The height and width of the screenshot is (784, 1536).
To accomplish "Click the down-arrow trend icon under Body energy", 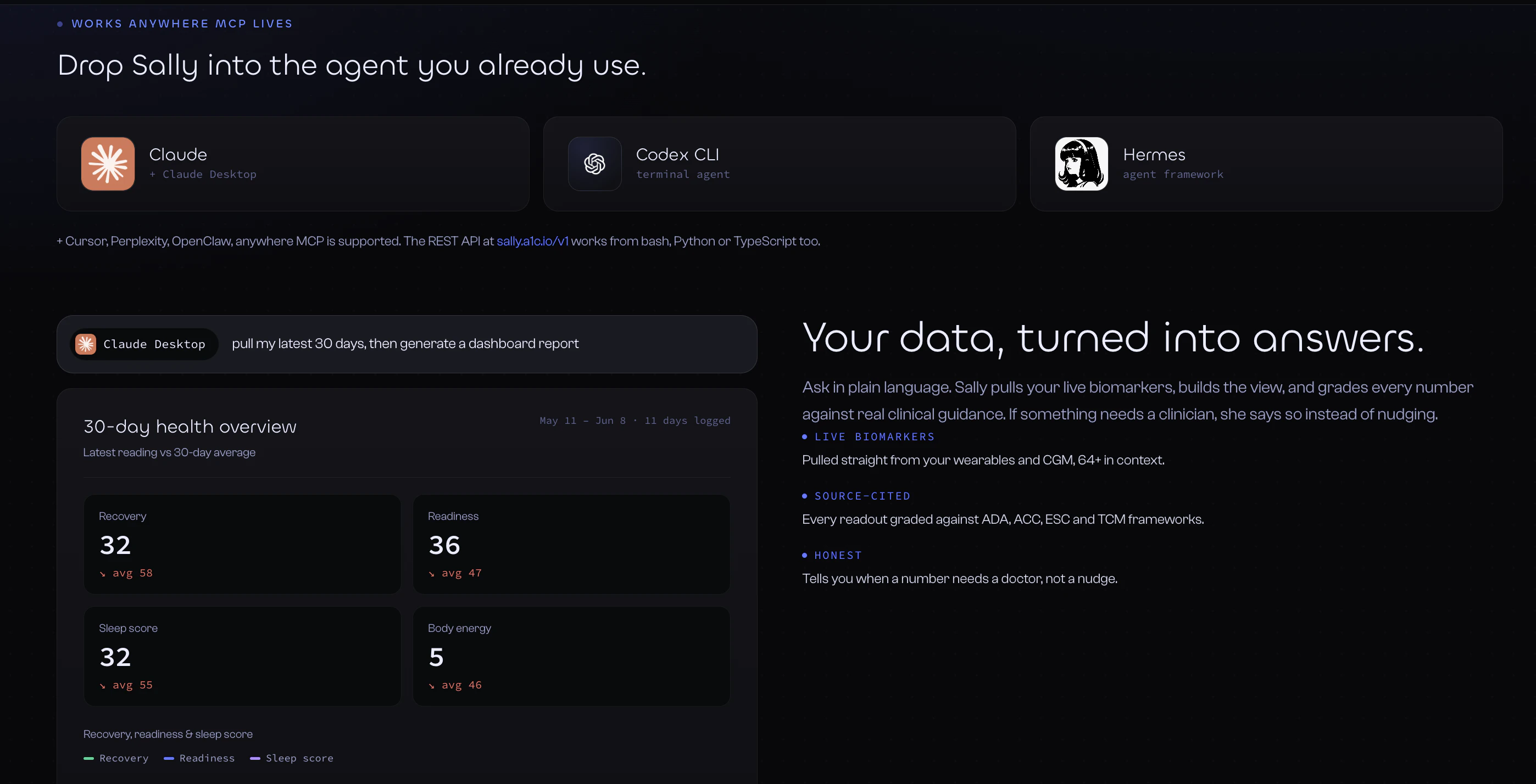I will point(432,686).
